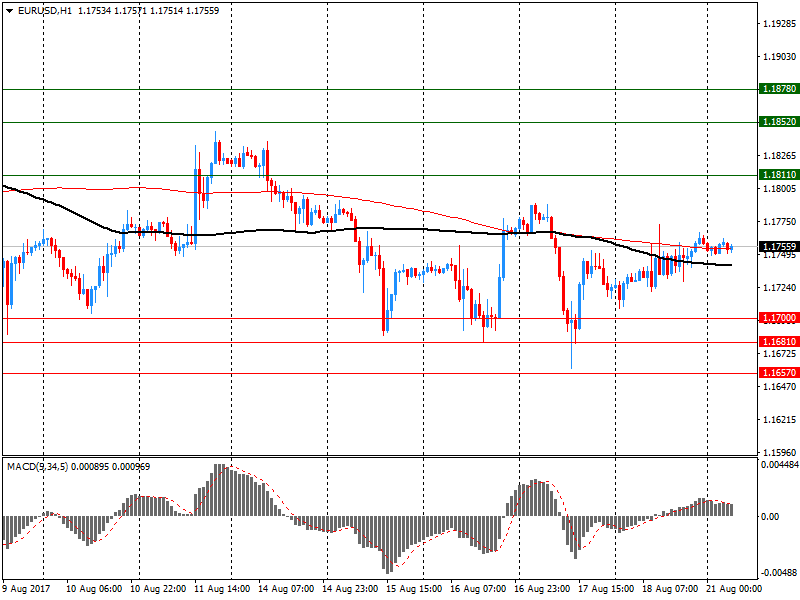The height and width of the screenshot is (600, 800).
Task: Click the 1.19285 price scale value
Action: click(780, 23)
